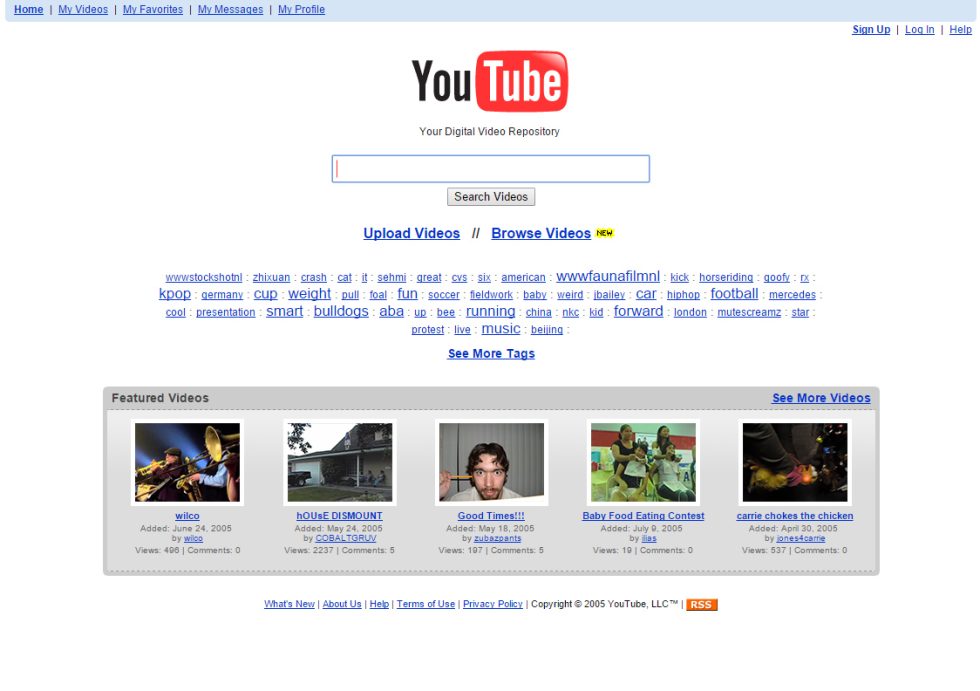Open uploader COBALTGRUV's profile

pos(346,538)
